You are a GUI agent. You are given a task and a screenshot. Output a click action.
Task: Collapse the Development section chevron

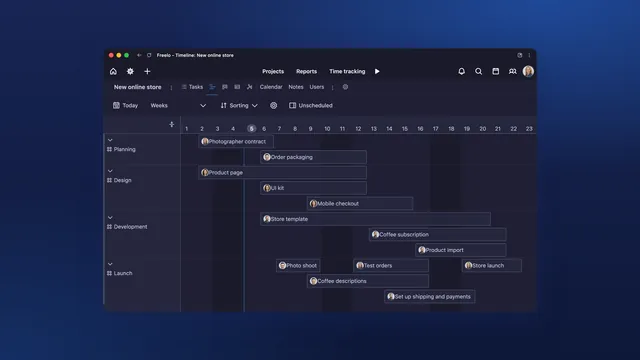[x=110, y=218]
